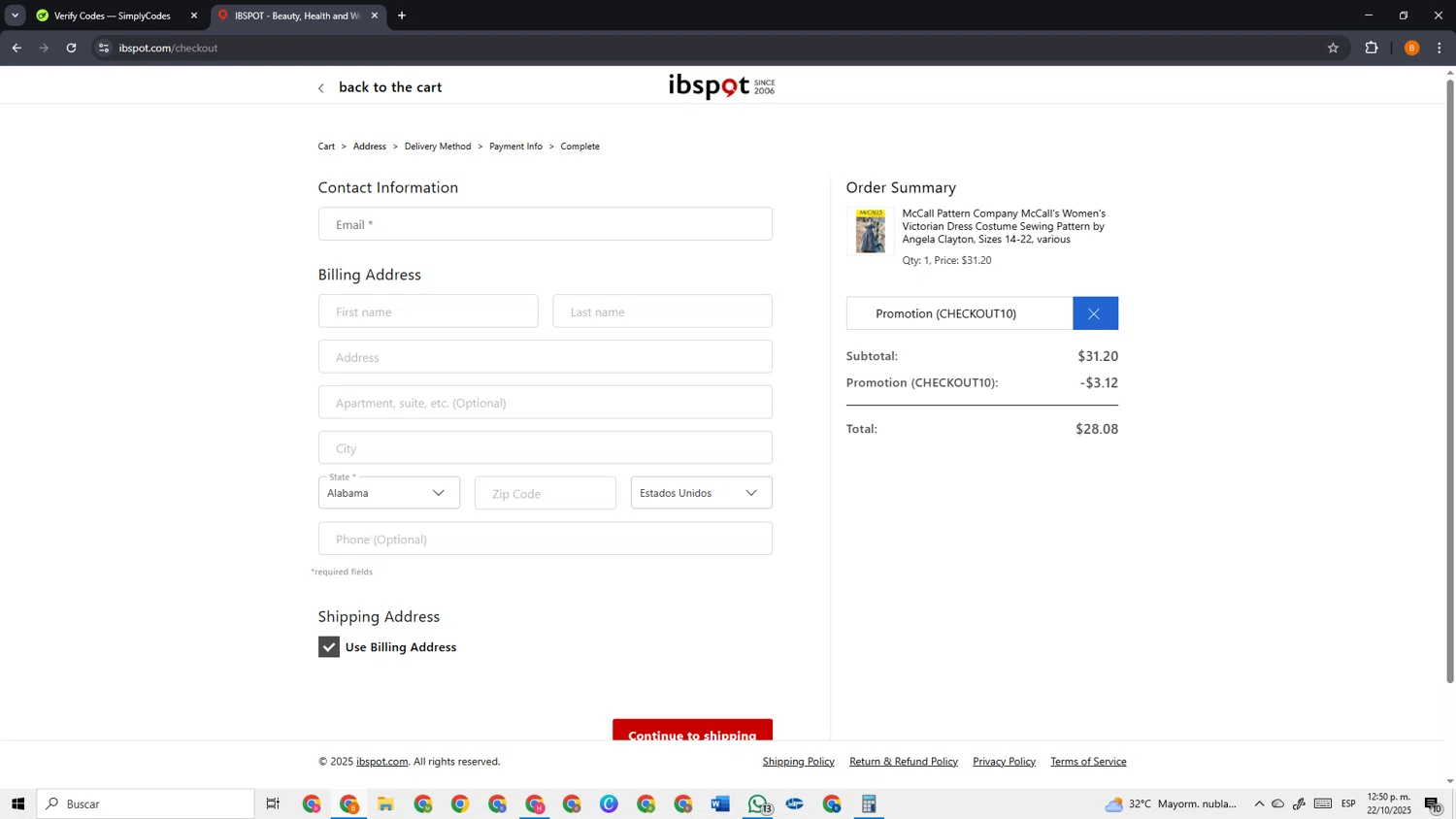Screen dimensions: 1456x819
Task: Open the weather widget showing 32°C
Action: click(1171, 803)
